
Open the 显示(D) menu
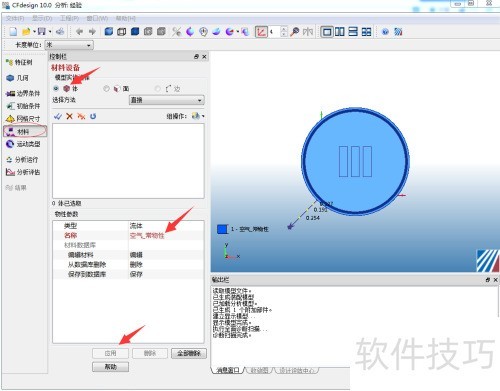(42, 18)
